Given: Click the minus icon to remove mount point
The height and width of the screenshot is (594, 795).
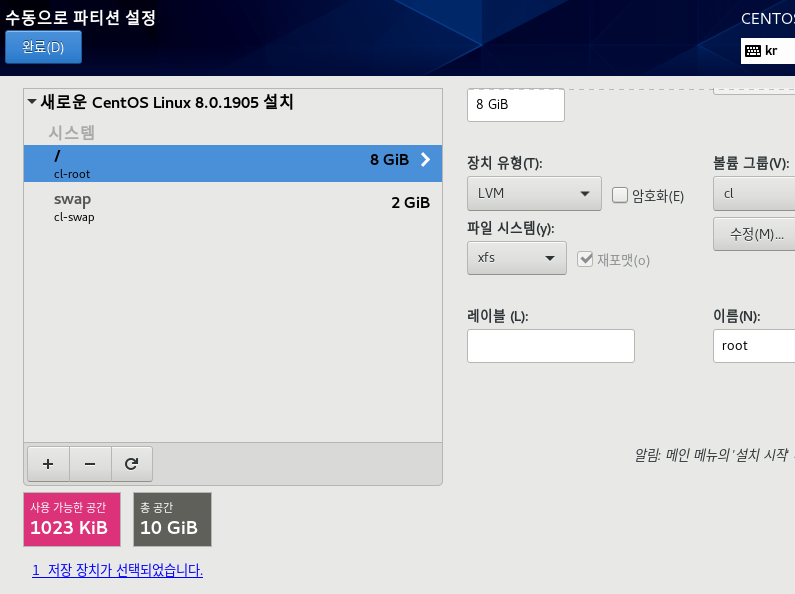Looking at the screenshot, I should tap(90, 464).
